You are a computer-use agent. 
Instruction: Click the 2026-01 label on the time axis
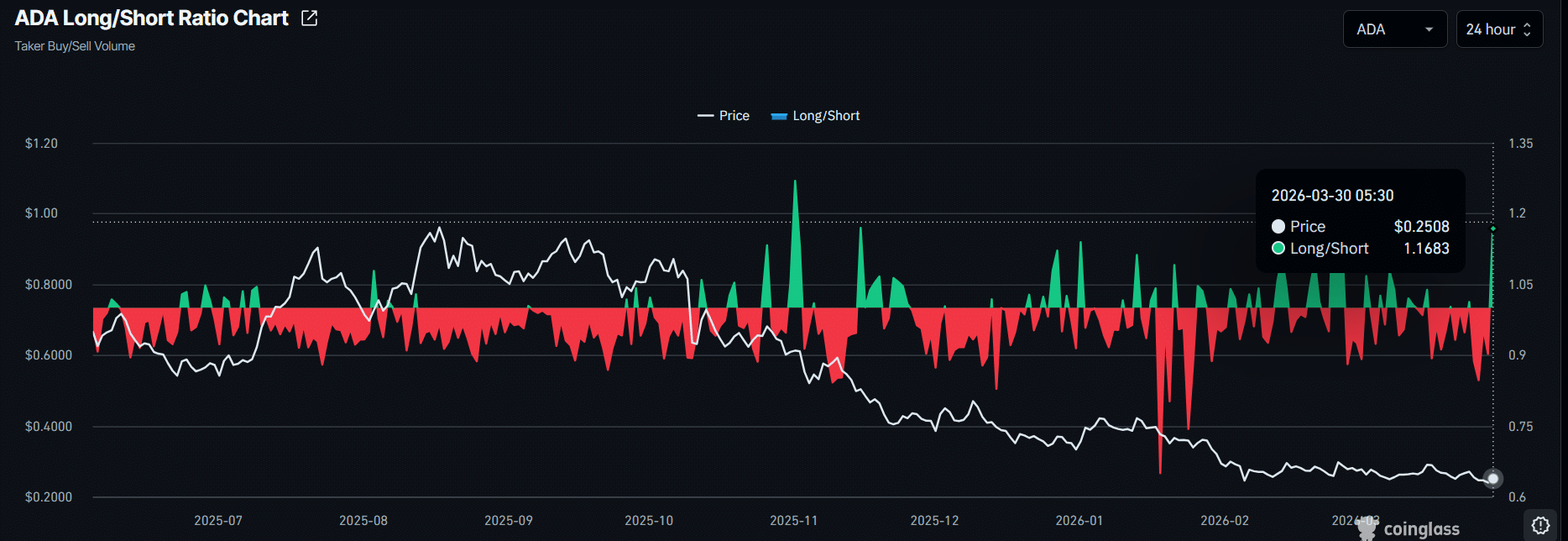pos(1079,521)
